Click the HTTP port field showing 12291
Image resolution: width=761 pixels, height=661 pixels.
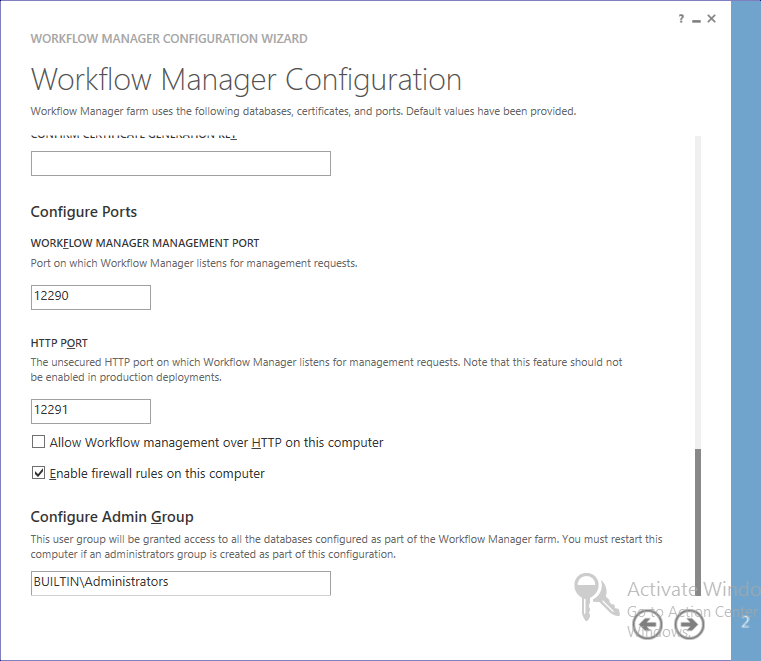90,411
